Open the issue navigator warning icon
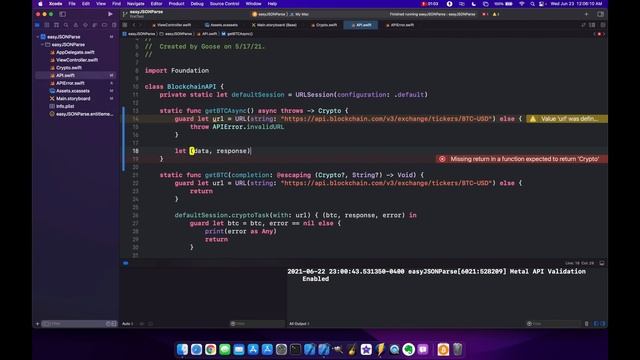This screenshot has height=360, width=640. click(x=76, y=25)
